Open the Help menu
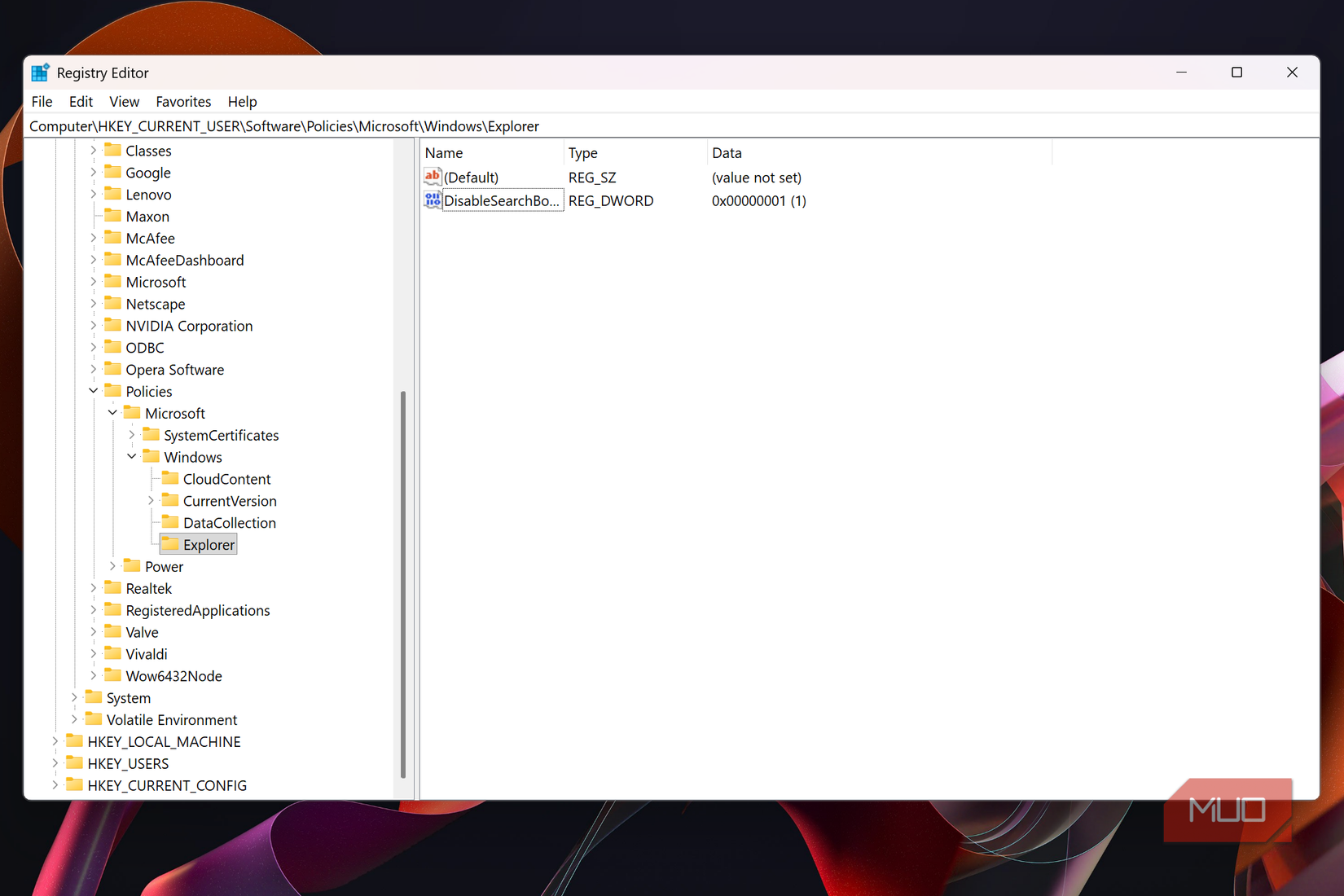 click(242, 102)
